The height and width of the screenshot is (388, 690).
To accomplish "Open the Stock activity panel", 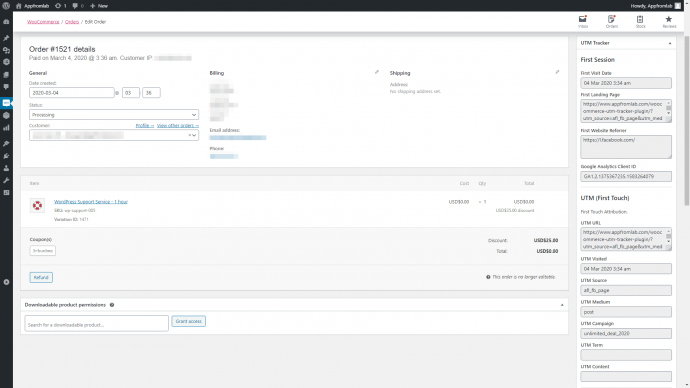I will pyautogui.click(x=640, y=21).
